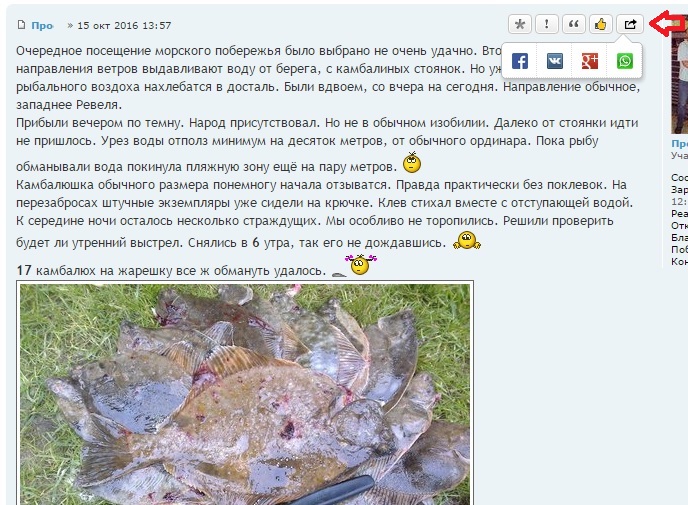The width and height of the screenshot is (688, 505).
Task: Share the post via WhatsApp
Action: 625,61
